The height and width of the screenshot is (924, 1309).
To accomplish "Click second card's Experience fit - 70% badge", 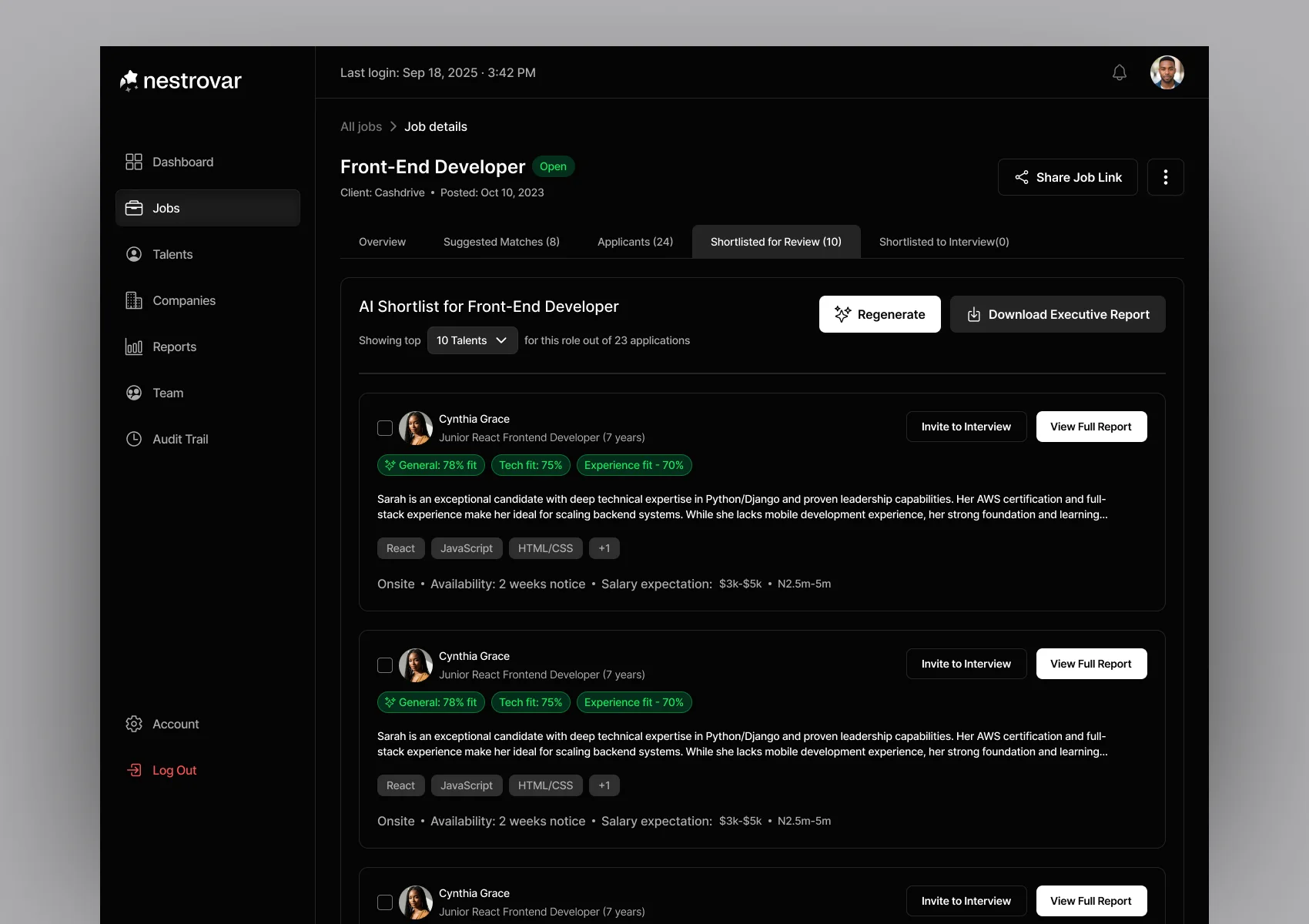I will (634, 702).
